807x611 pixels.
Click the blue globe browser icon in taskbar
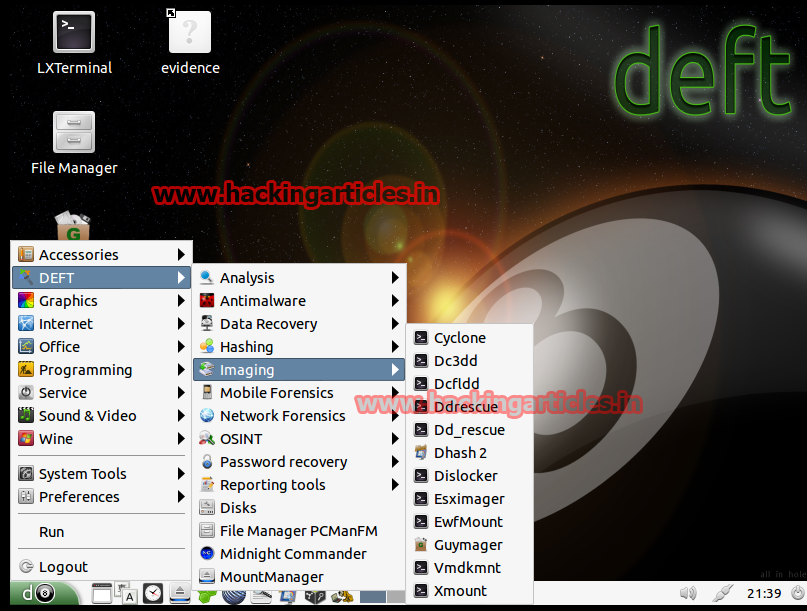(x=234, y=597)
